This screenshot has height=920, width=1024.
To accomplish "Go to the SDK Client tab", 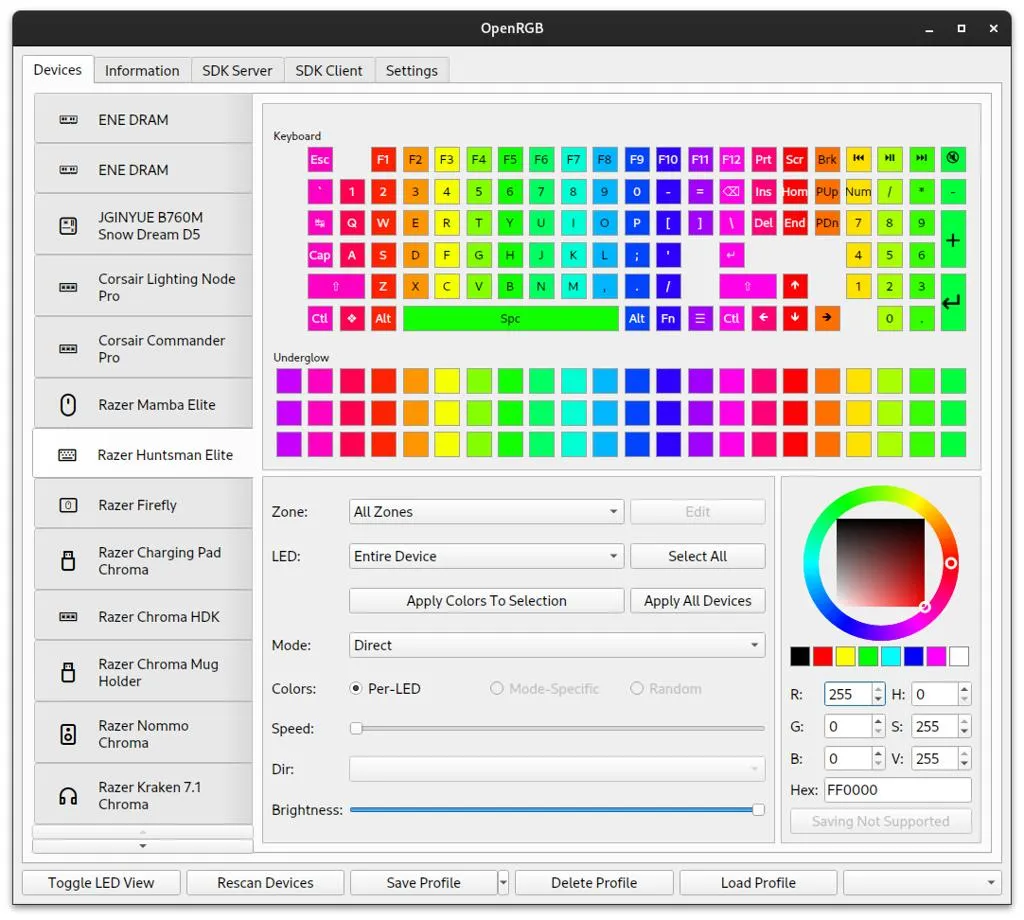I will tap(328, 71).
